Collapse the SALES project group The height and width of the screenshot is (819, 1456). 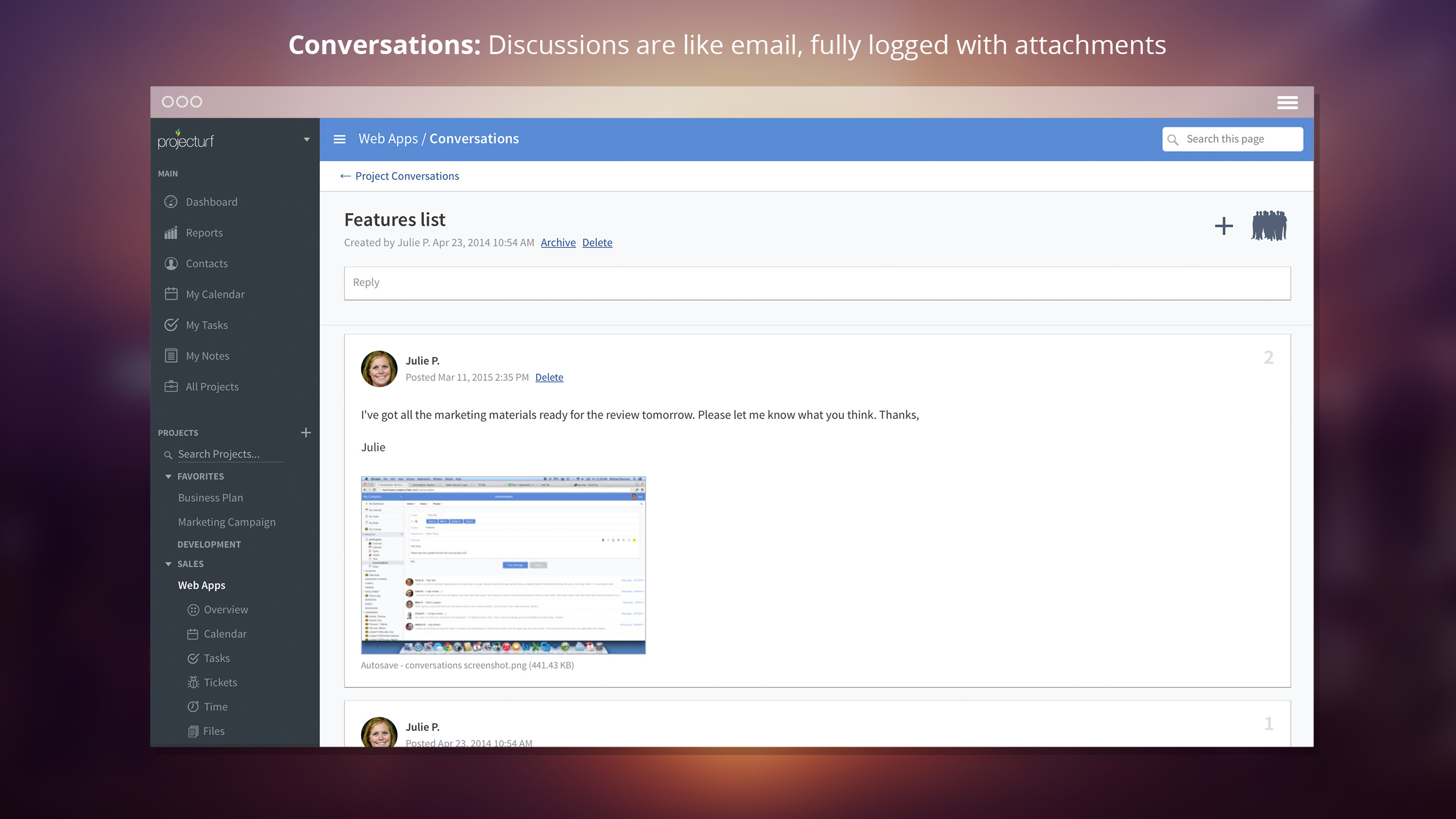(x=168, y=564)
